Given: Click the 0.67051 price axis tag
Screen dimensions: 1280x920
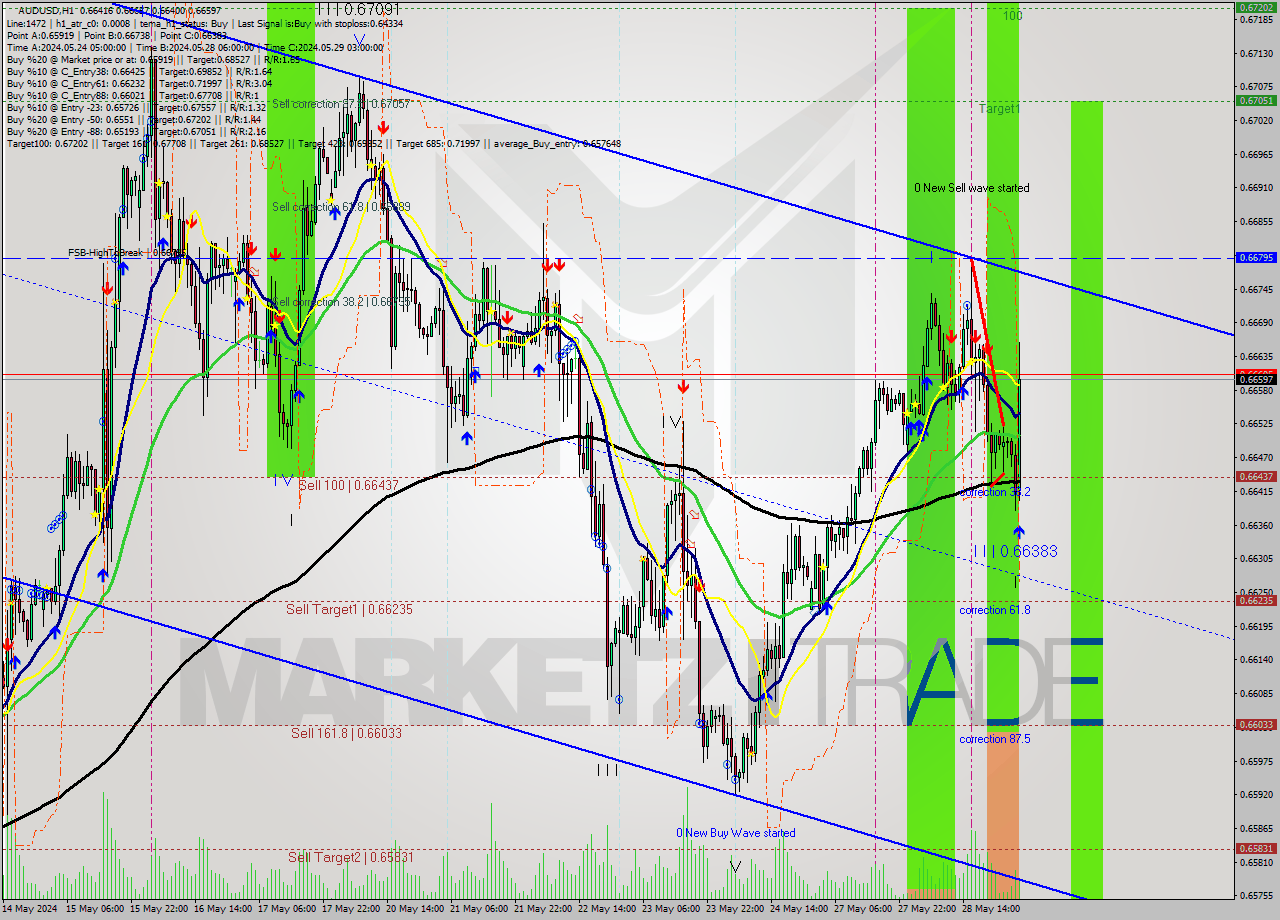Looking at the screenshot, I should (1255, 100).
